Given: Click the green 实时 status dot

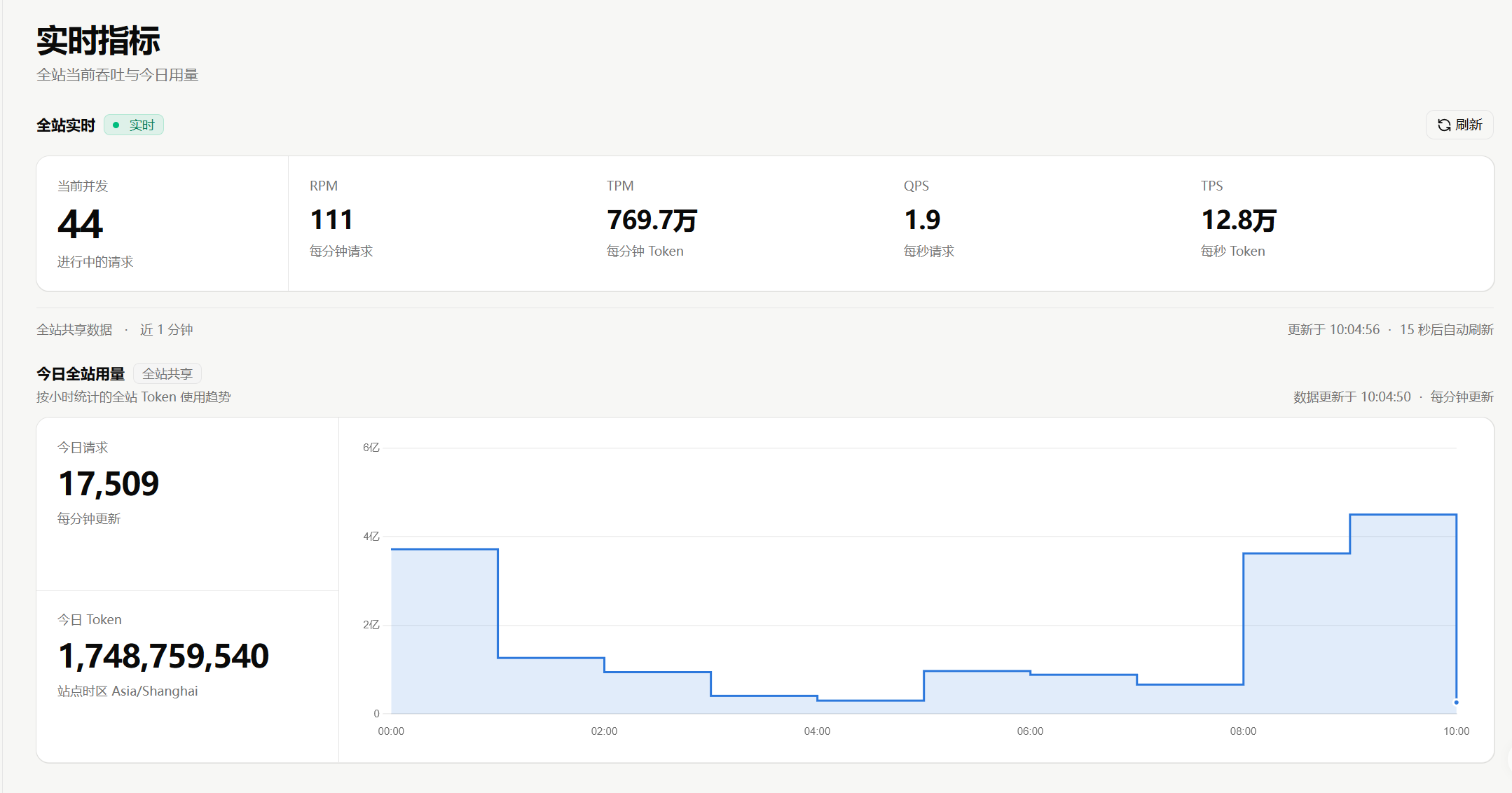Looking at the screenshot, I should (116, 125).
